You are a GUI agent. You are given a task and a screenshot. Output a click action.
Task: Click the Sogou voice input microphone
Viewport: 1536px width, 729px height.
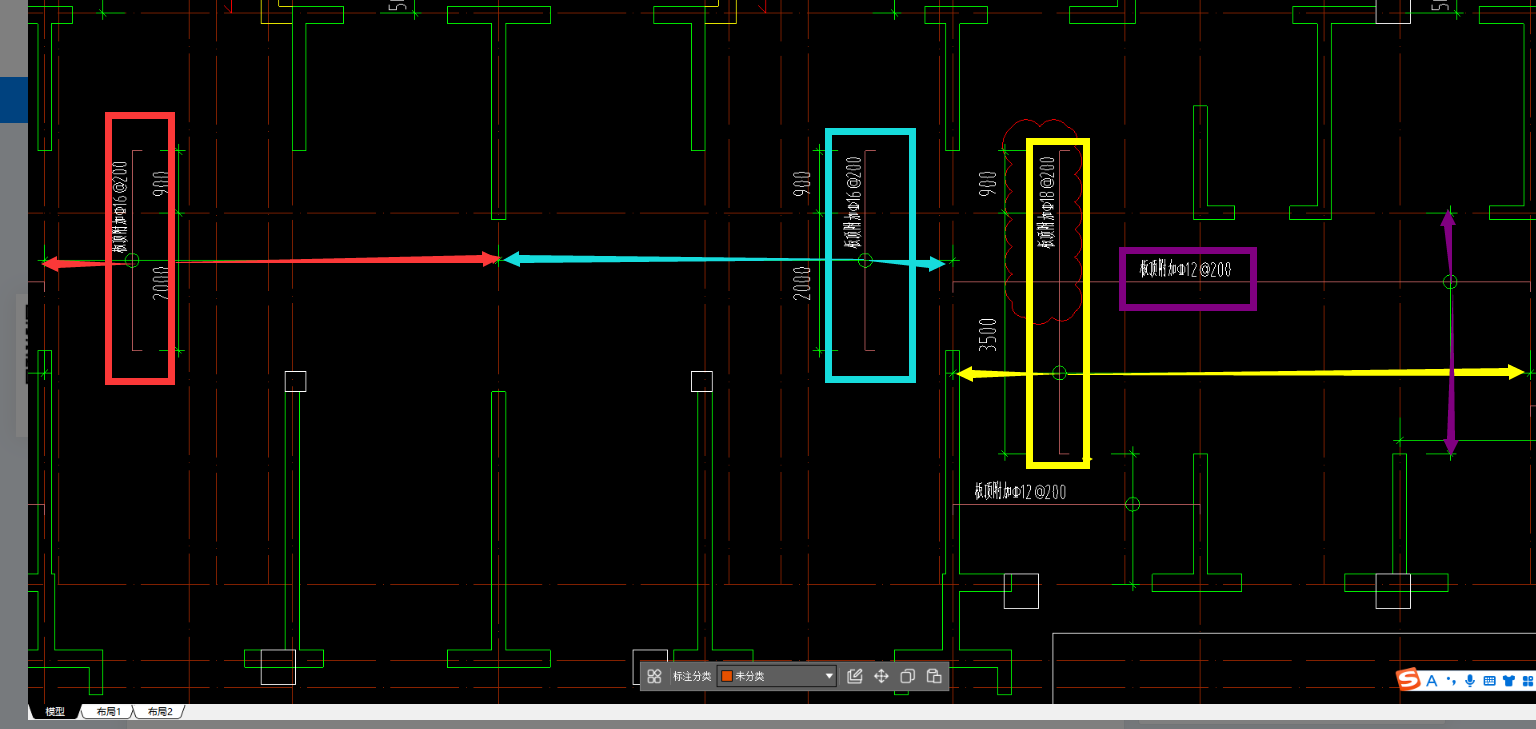coord(1470,680)
